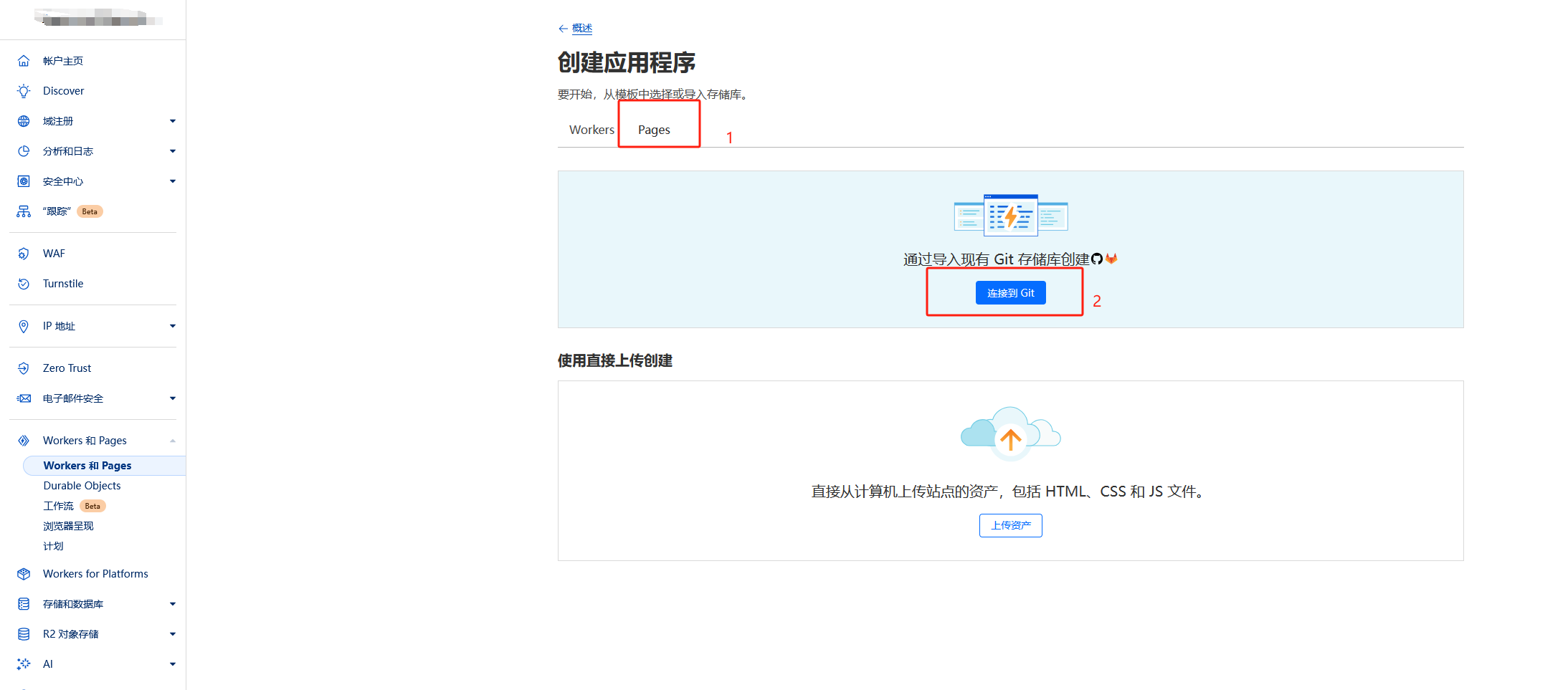Open Durable Objects in sidebar
The height and width of the screenshot is (690, 1568).
click(82, 486)
